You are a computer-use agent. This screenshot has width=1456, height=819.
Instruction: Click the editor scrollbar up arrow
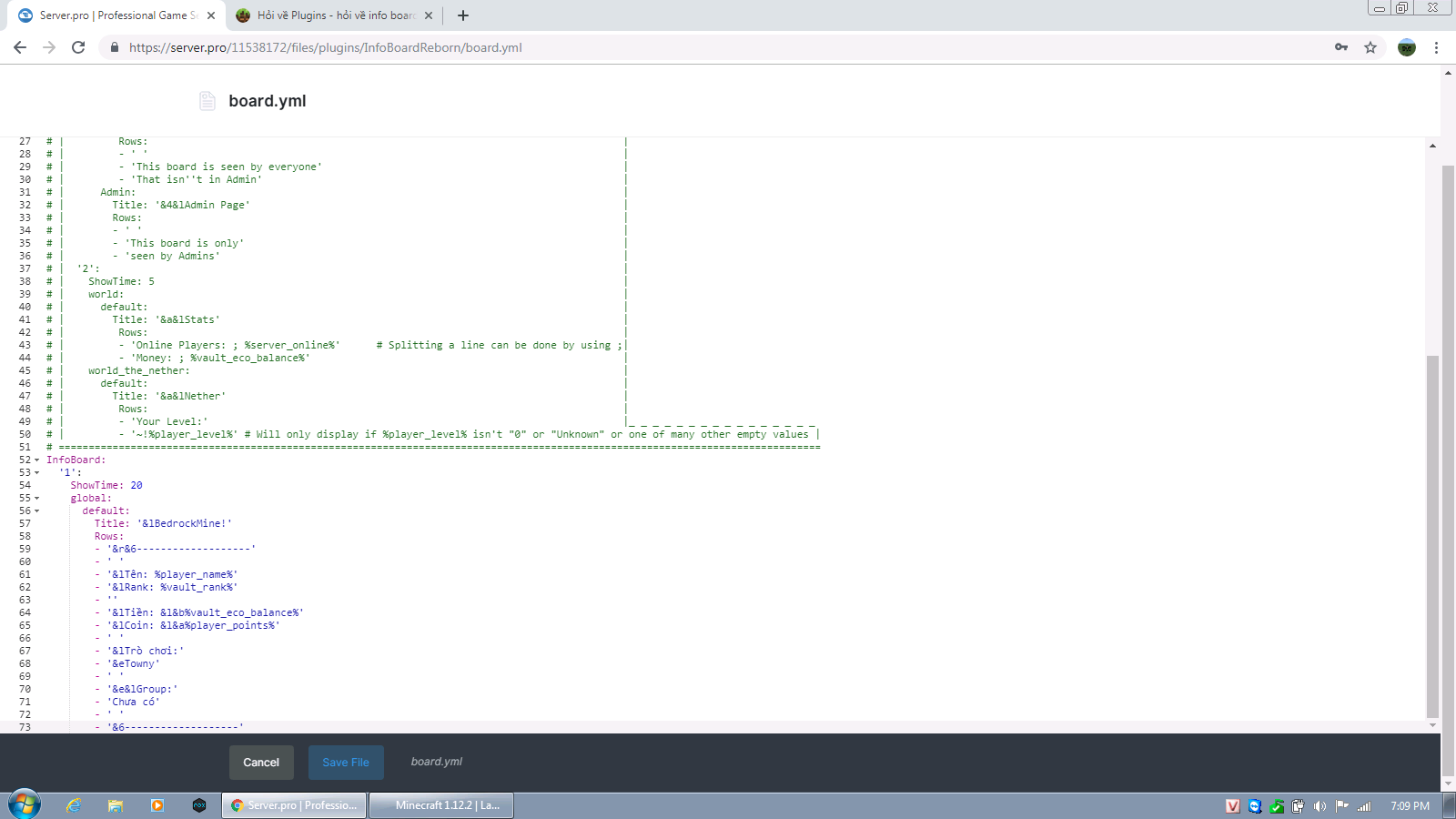(x=1433, y=146)
